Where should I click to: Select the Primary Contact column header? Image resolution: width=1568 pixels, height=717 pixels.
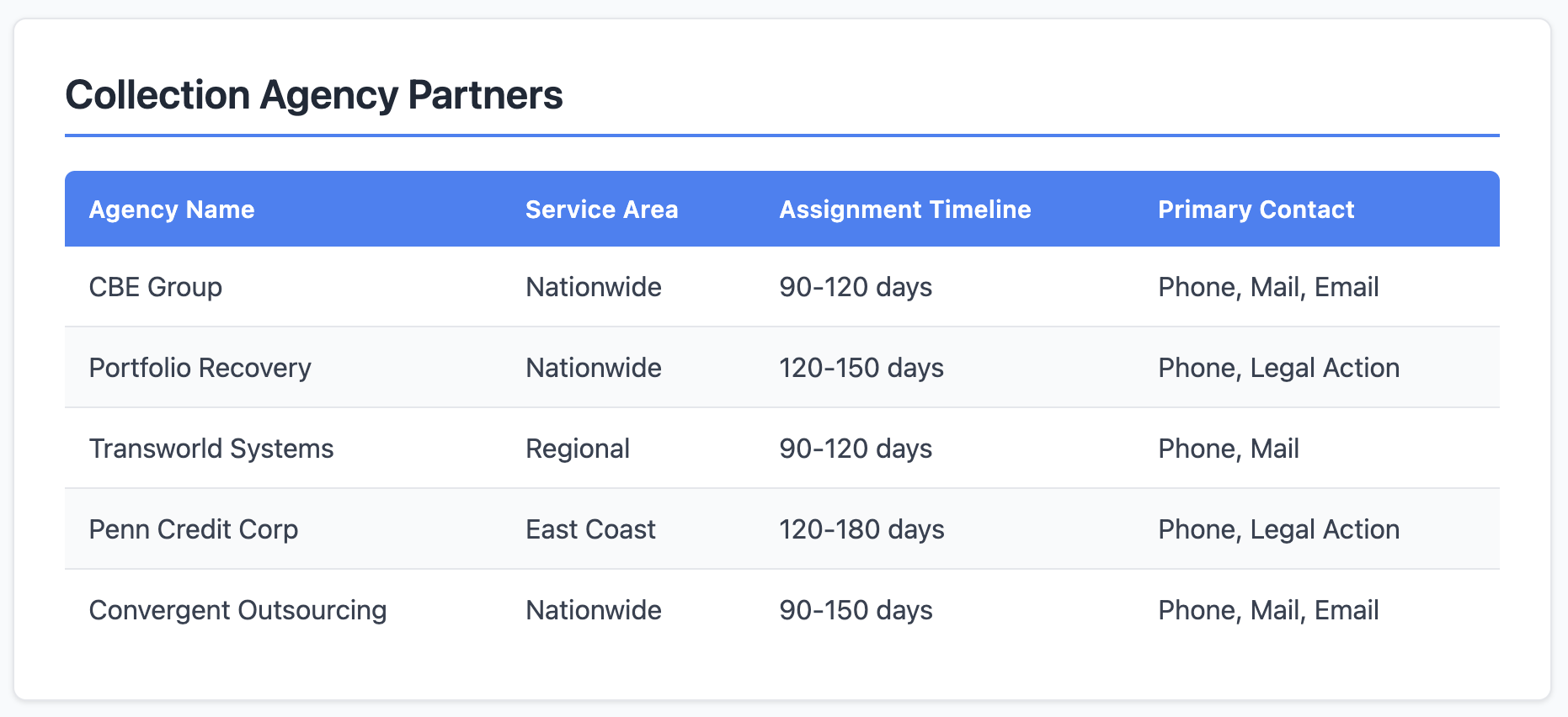(x=1256, y=210)
